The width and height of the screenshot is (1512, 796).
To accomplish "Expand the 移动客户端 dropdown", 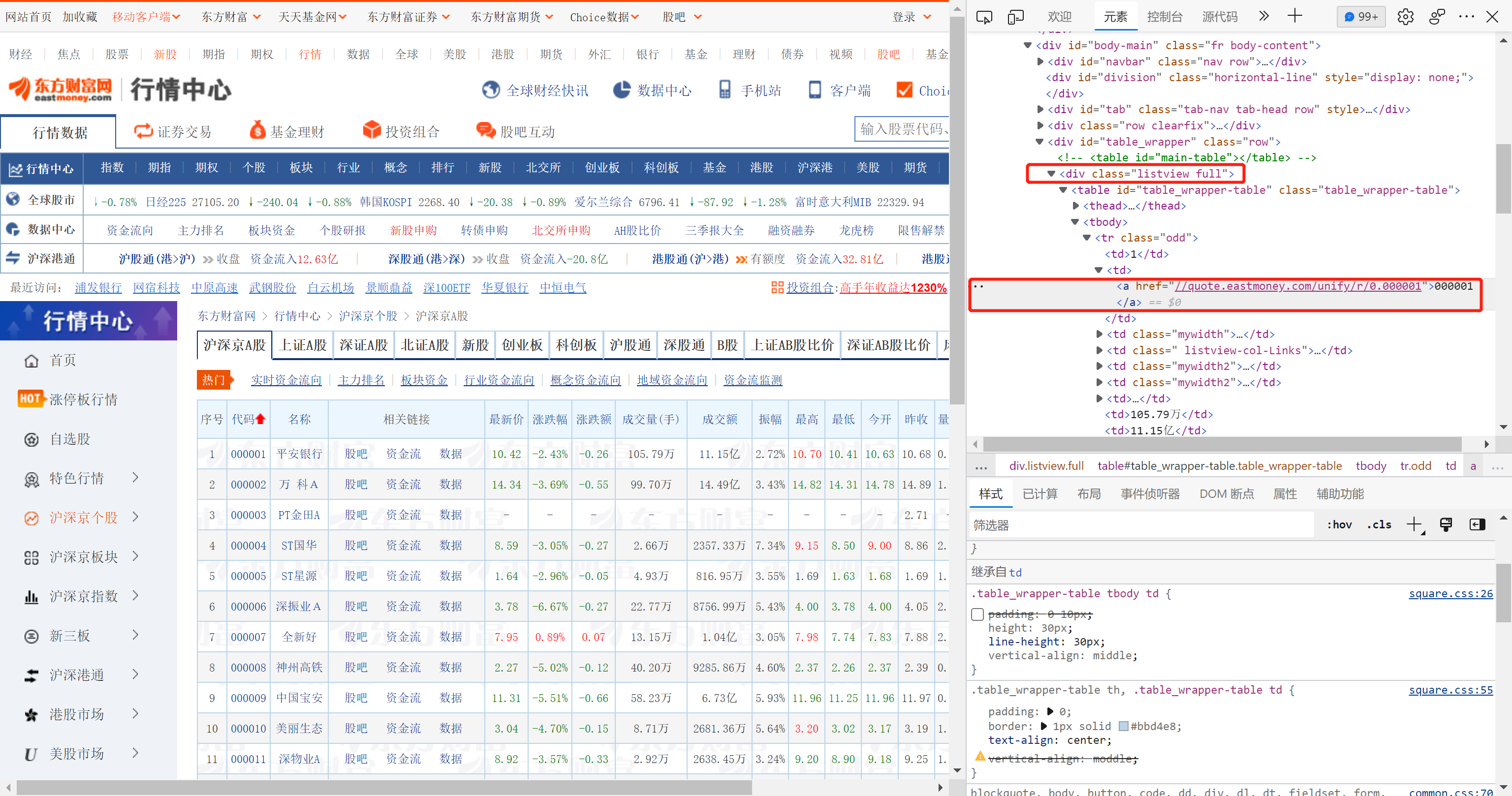I will tap(147, 17).
